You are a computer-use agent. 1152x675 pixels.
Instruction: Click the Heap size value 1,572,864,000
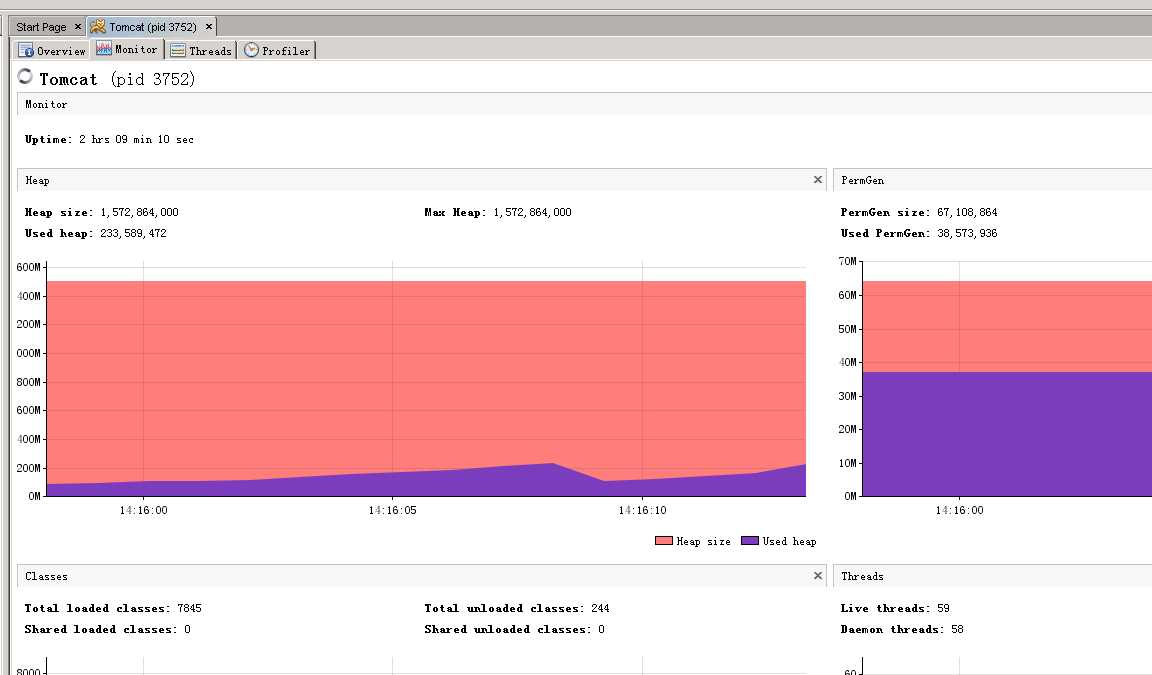140,212
